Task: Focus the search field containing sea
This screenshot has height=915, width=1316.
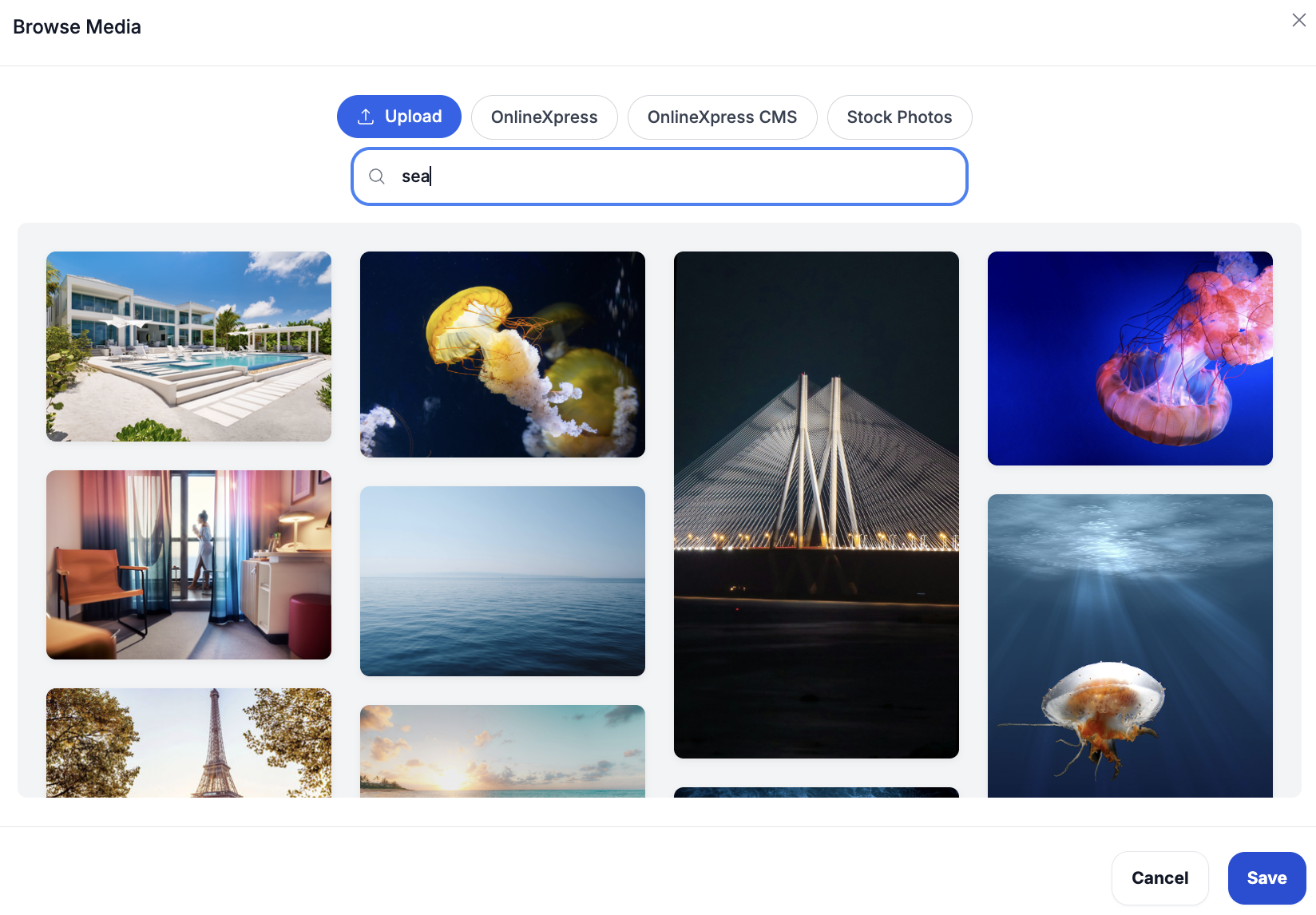Action: (x=671, y=176)
